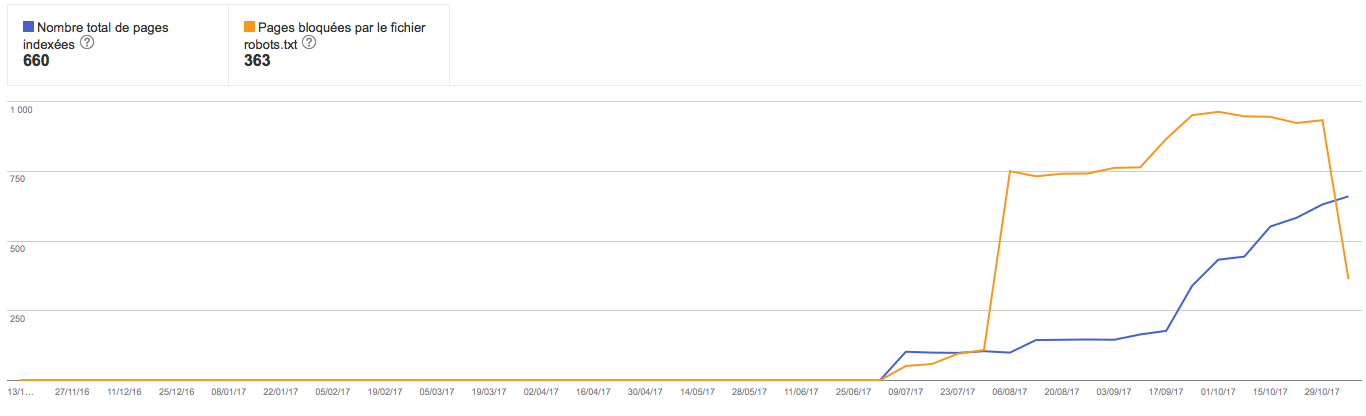Select the 09/07/17 date on axis
Screen dimensions: 1366x416
[905, 392]
